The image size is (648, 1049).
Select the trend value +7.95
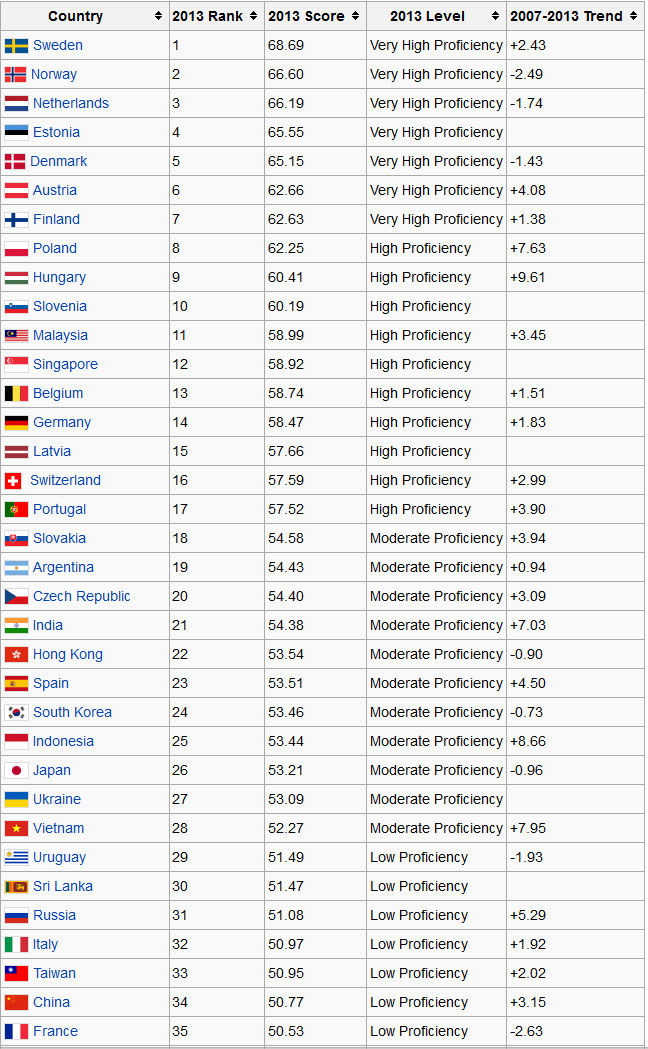point(528,828)
